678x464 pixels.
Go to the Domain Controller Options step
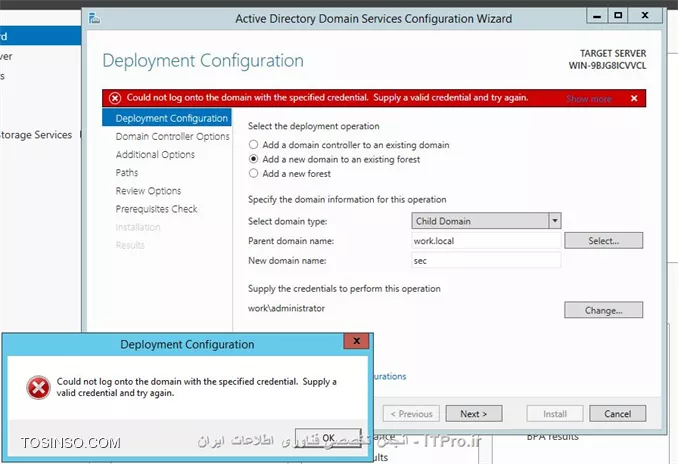pos(172,136)
